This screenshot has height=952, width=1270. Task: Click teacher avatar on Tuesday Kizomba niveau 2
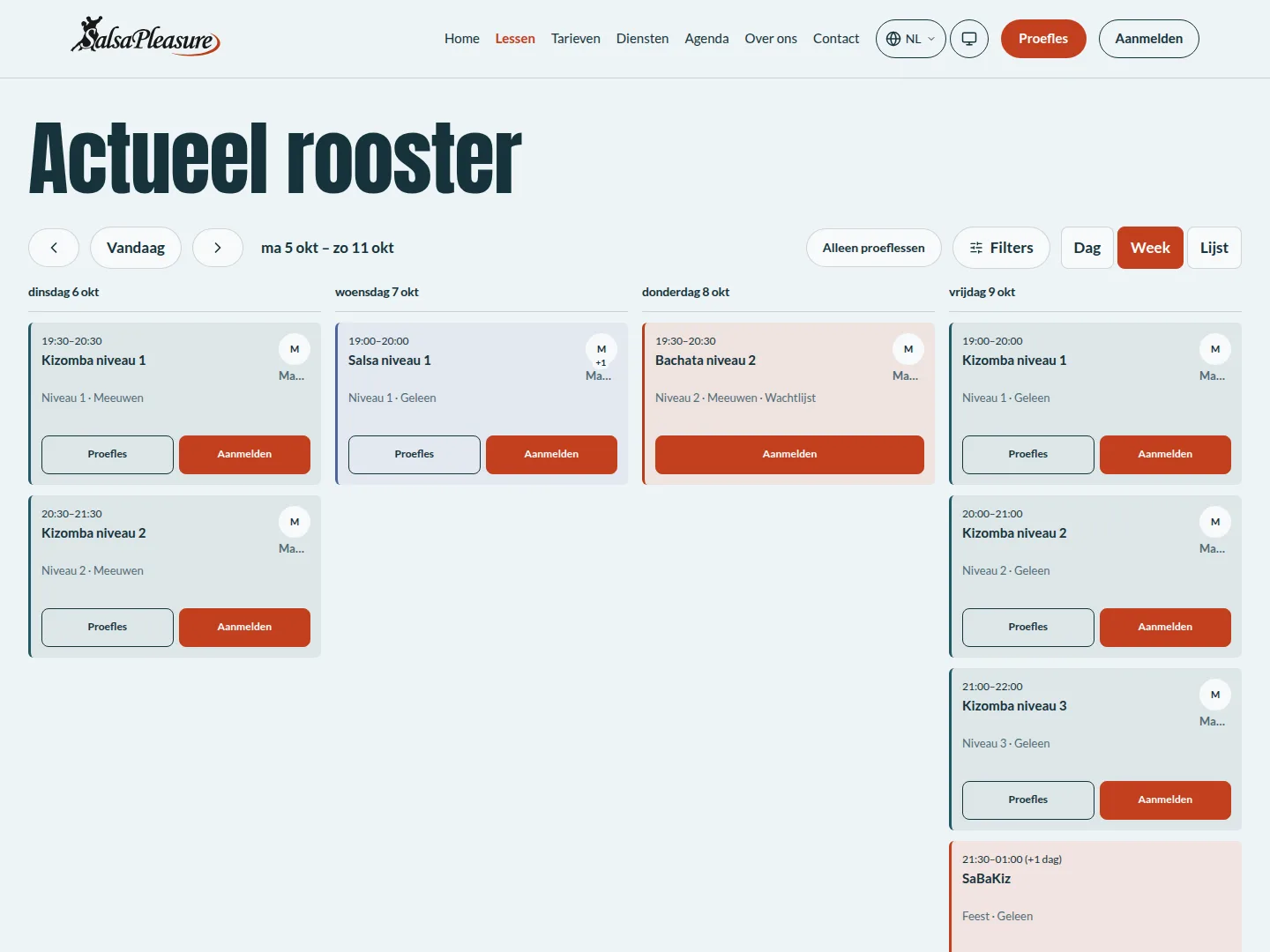tap(295, 522)
